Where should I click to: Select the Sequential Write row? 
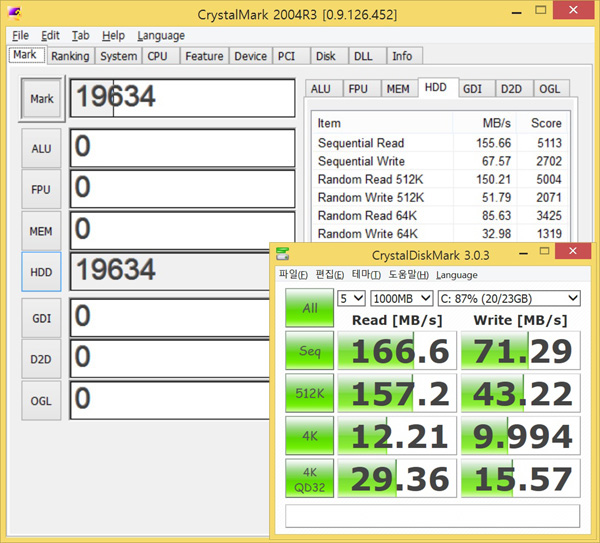click(x=440, y=161)
